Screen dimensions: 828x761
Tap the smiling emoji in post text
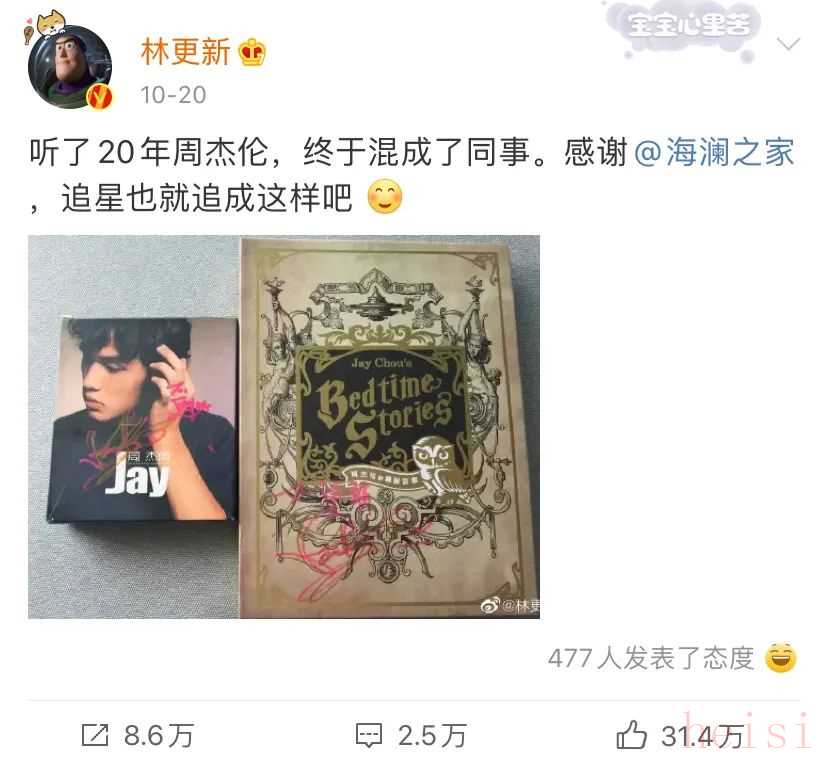tap(384, 197)
